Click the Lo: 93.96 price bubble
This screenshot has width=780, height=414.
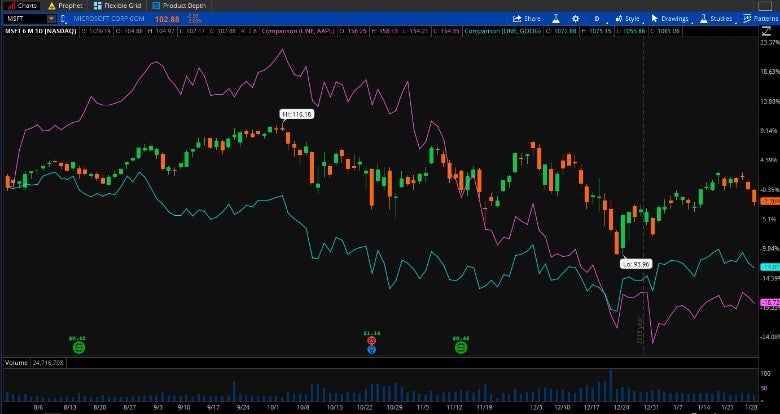[636, 264]
